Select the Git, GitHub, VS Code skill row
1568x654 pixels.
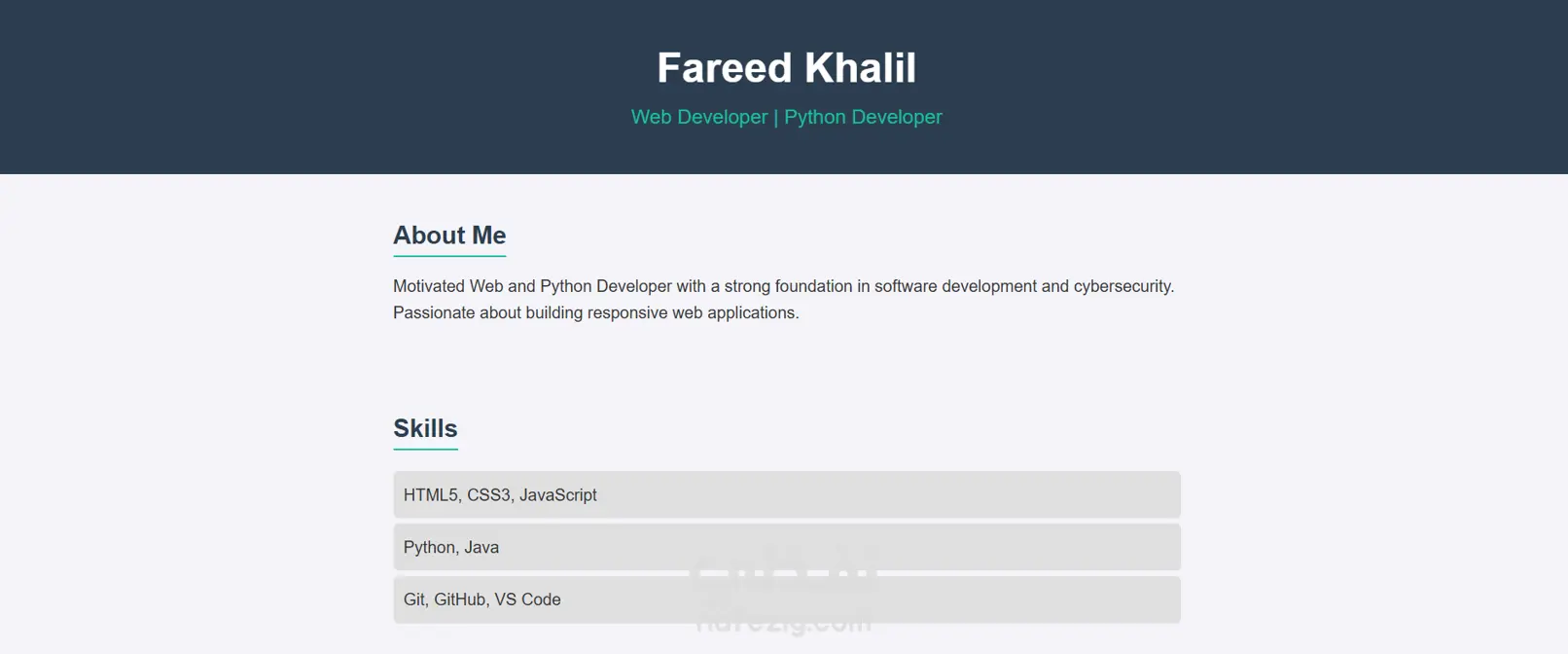pyautogui.click(x=787, y=599)
